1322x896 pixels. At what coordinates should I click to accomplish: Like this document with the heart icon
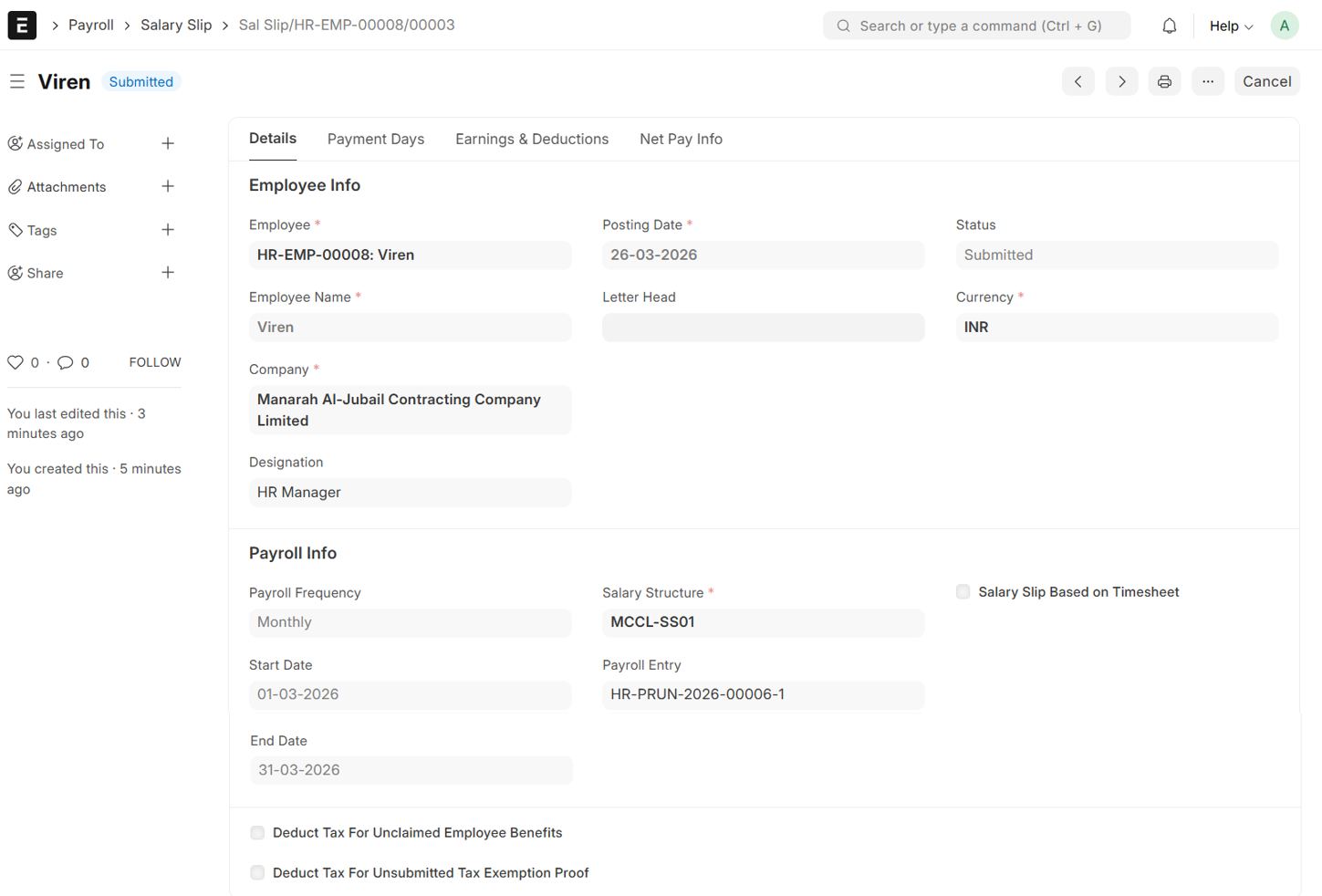tap(16, 362)
